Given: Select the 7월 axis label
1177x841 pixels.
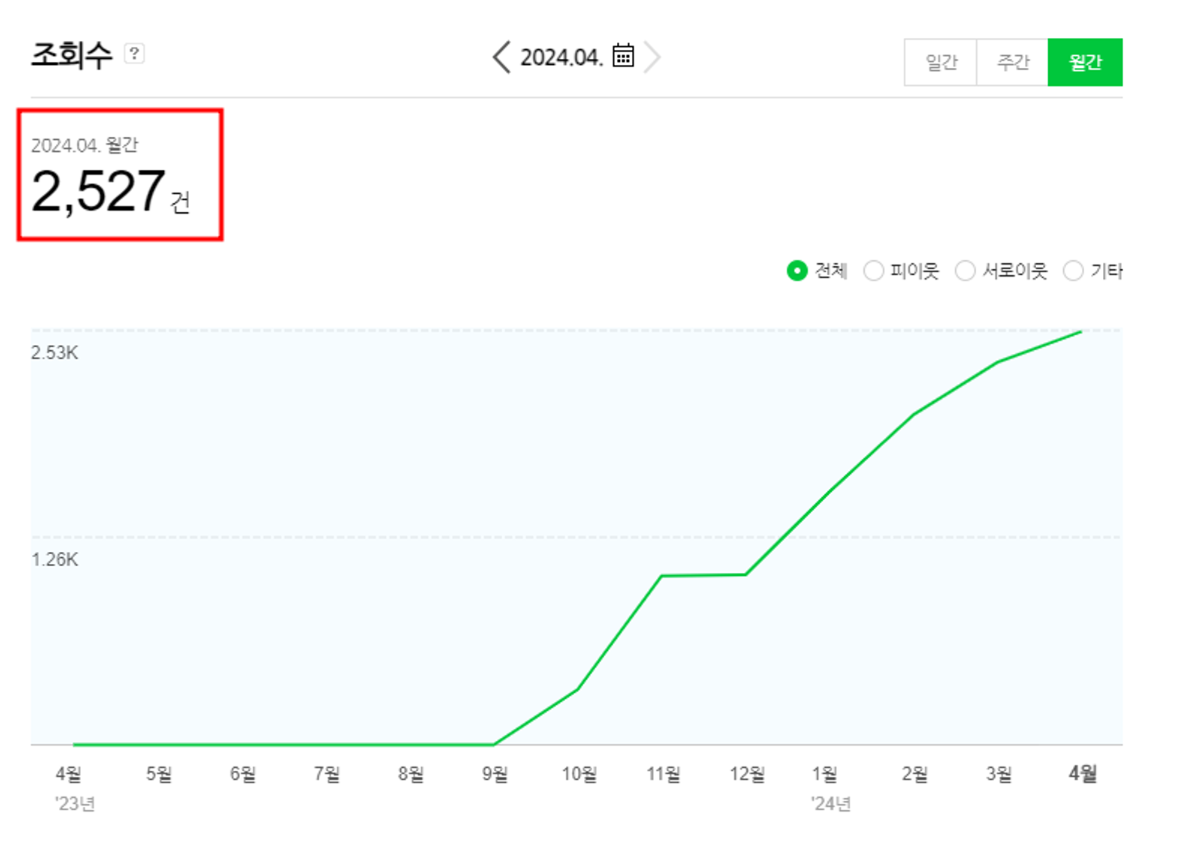Looking at the screenshot, I should click(x=327, y=773).
